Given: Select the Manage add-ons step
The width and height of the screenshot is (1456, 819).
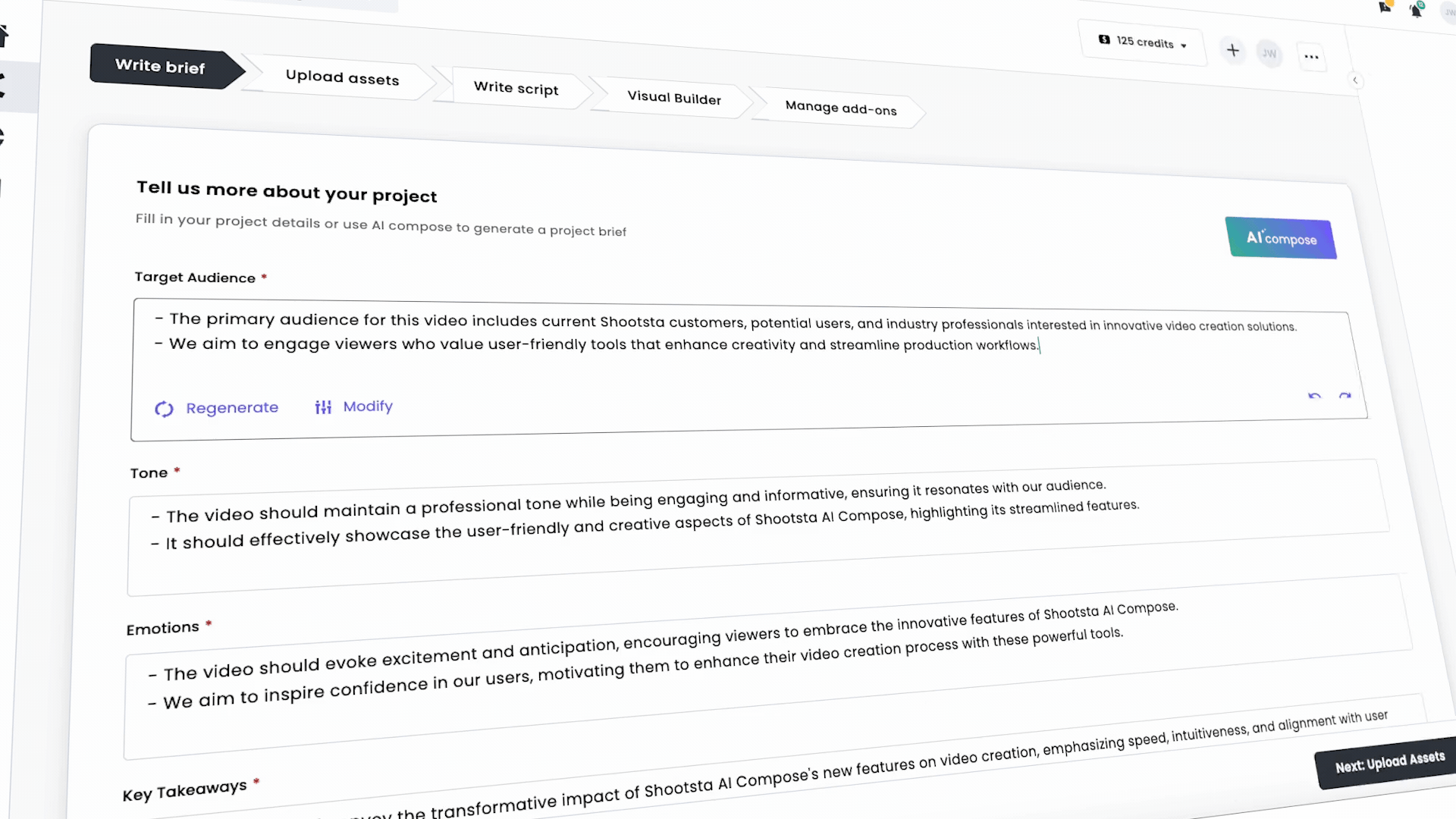Looking at the screenshot, I should [840, 108].
